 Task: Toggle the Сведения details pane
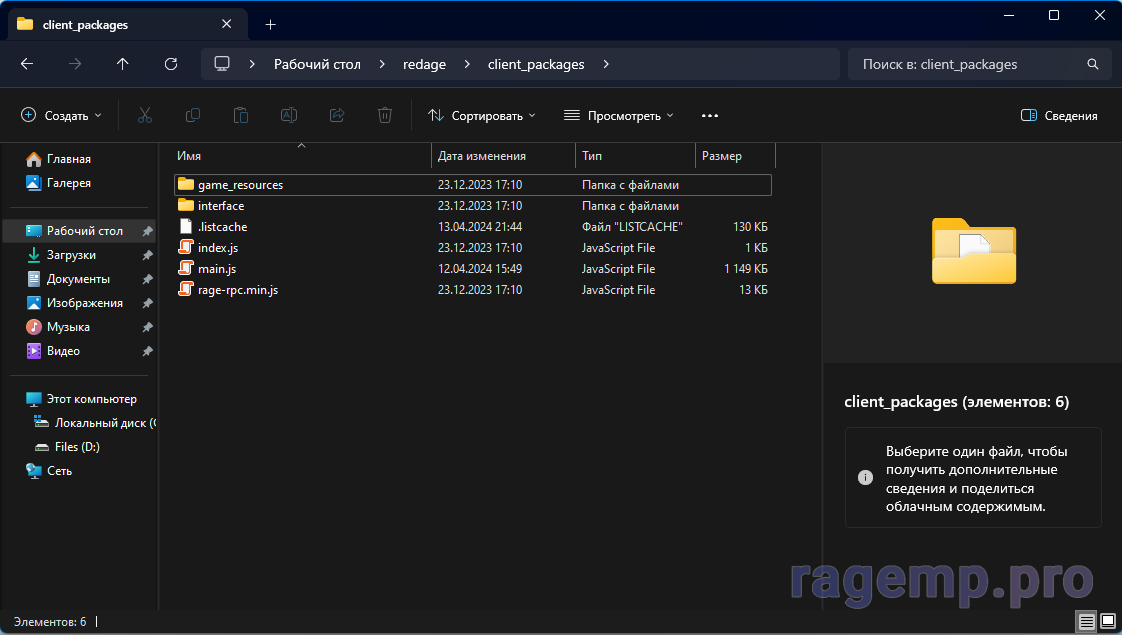(1059, 116)
